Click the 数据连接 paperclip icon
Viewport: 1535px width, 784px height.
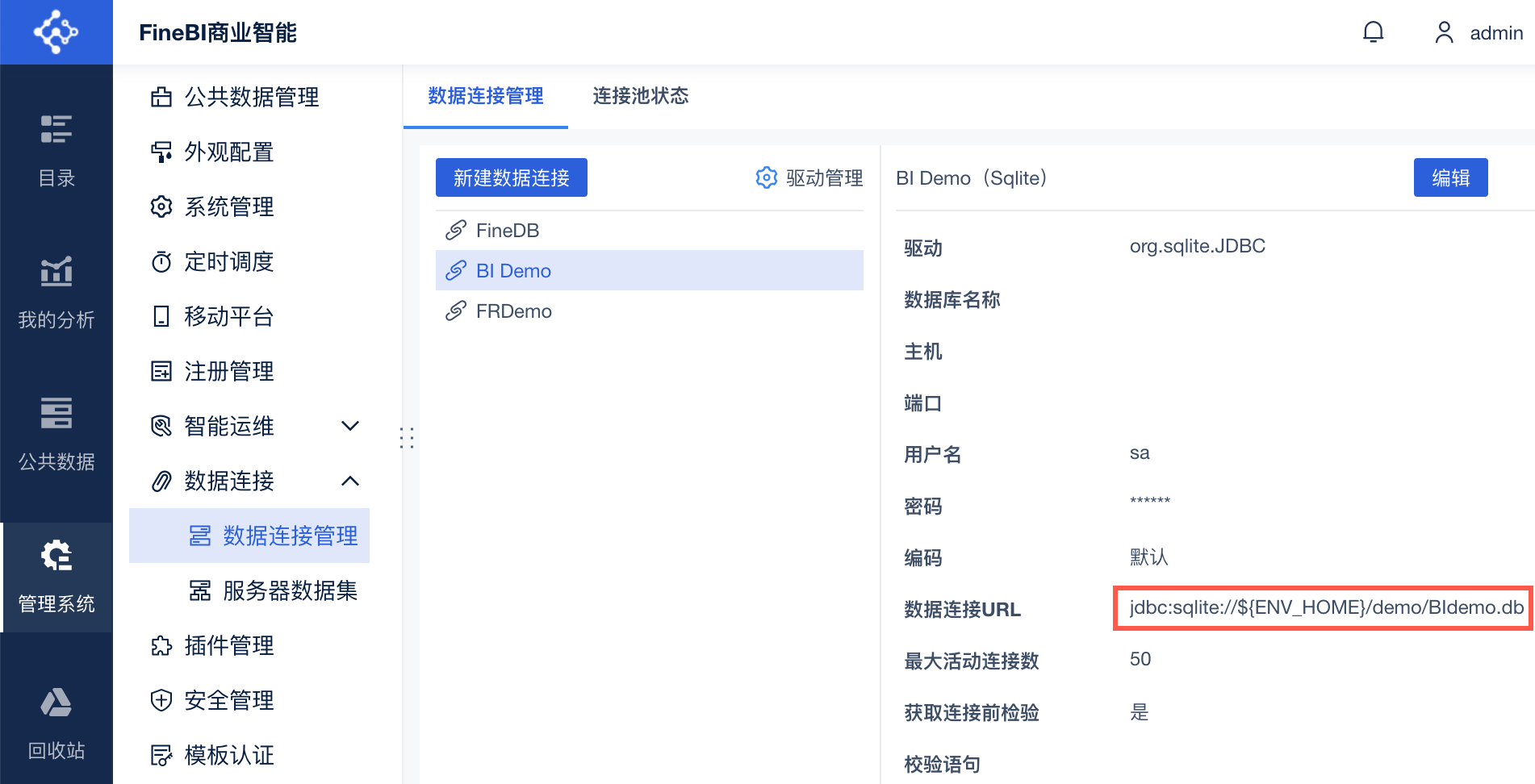[161, 481]
